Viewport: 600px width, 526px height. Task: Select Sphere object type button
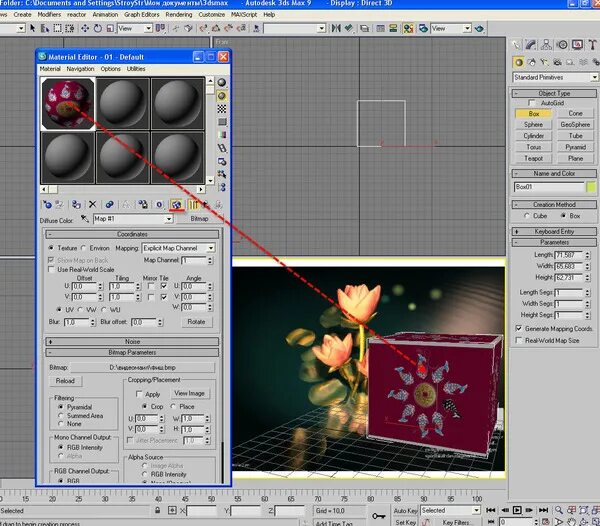533,125
